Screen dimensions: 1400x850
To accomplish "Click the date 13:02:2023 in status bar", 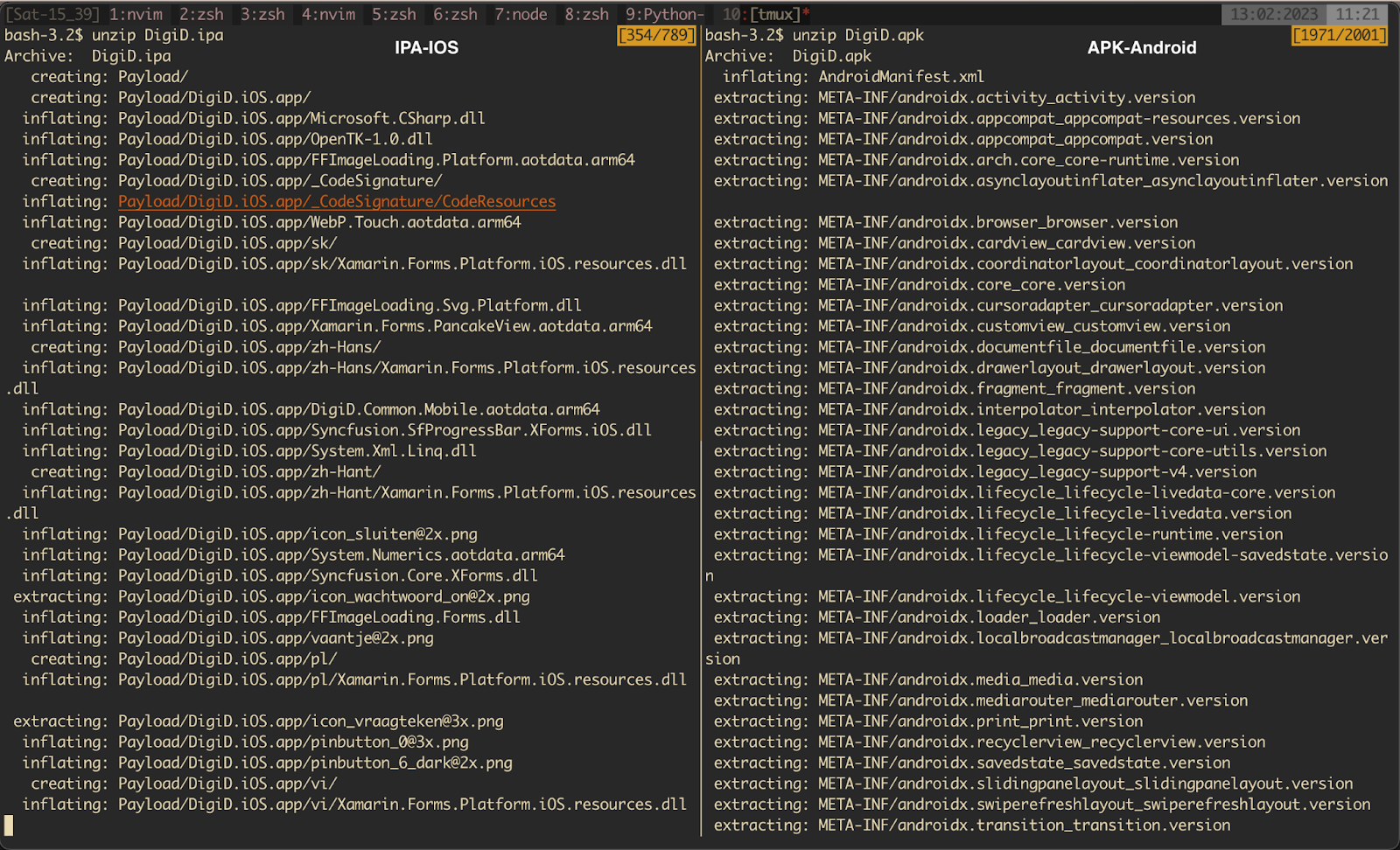I will tap(1273, 14).
